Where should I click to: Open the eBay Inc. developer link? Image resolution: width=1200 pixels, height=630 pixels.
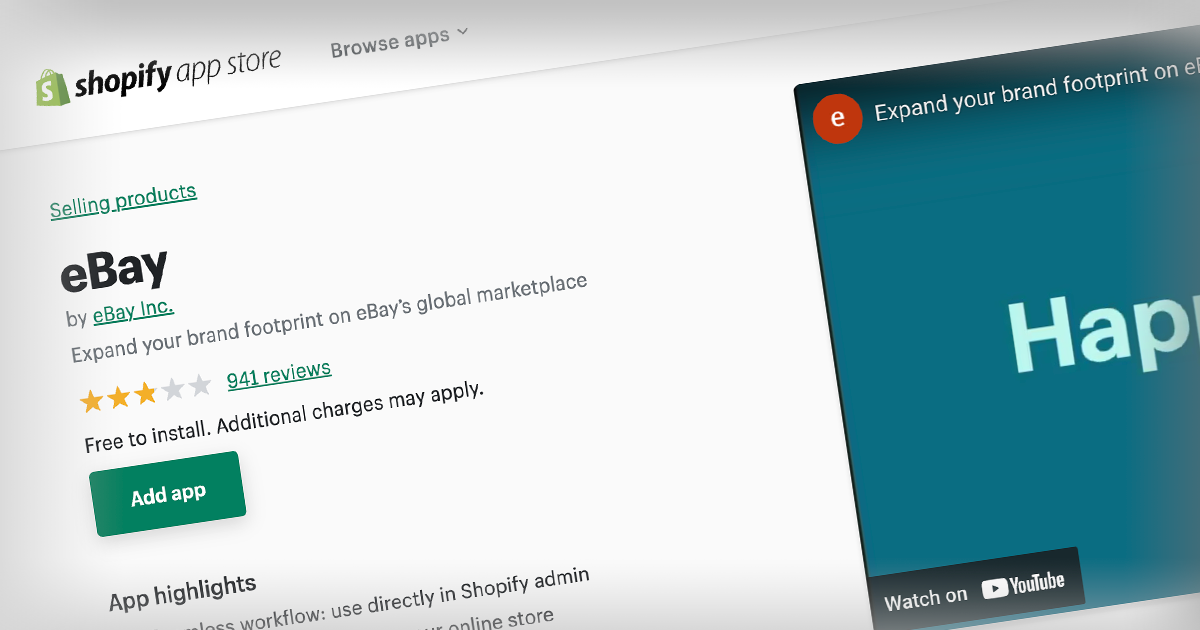pyautogui.click(x=133, y=312)
